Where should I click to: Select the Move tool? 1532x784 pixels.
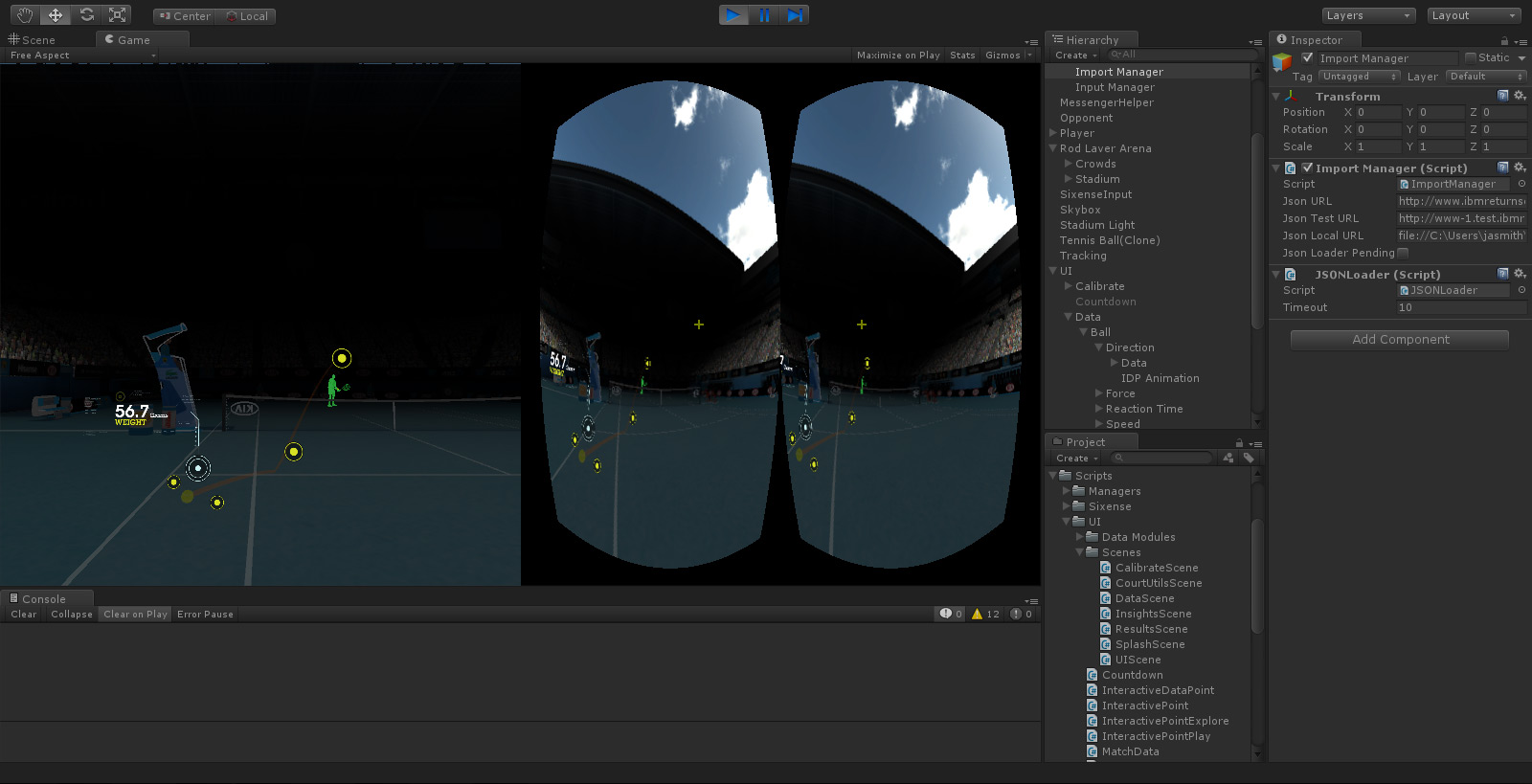[56, 15]
